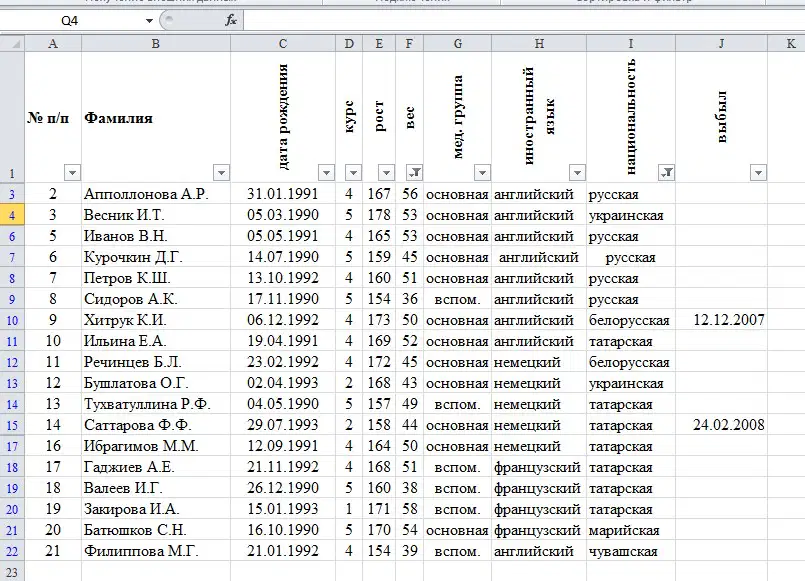Click выбыл date 12.12.2007
The height and width of the screenshot is (581, 805).
click(721, 320)
